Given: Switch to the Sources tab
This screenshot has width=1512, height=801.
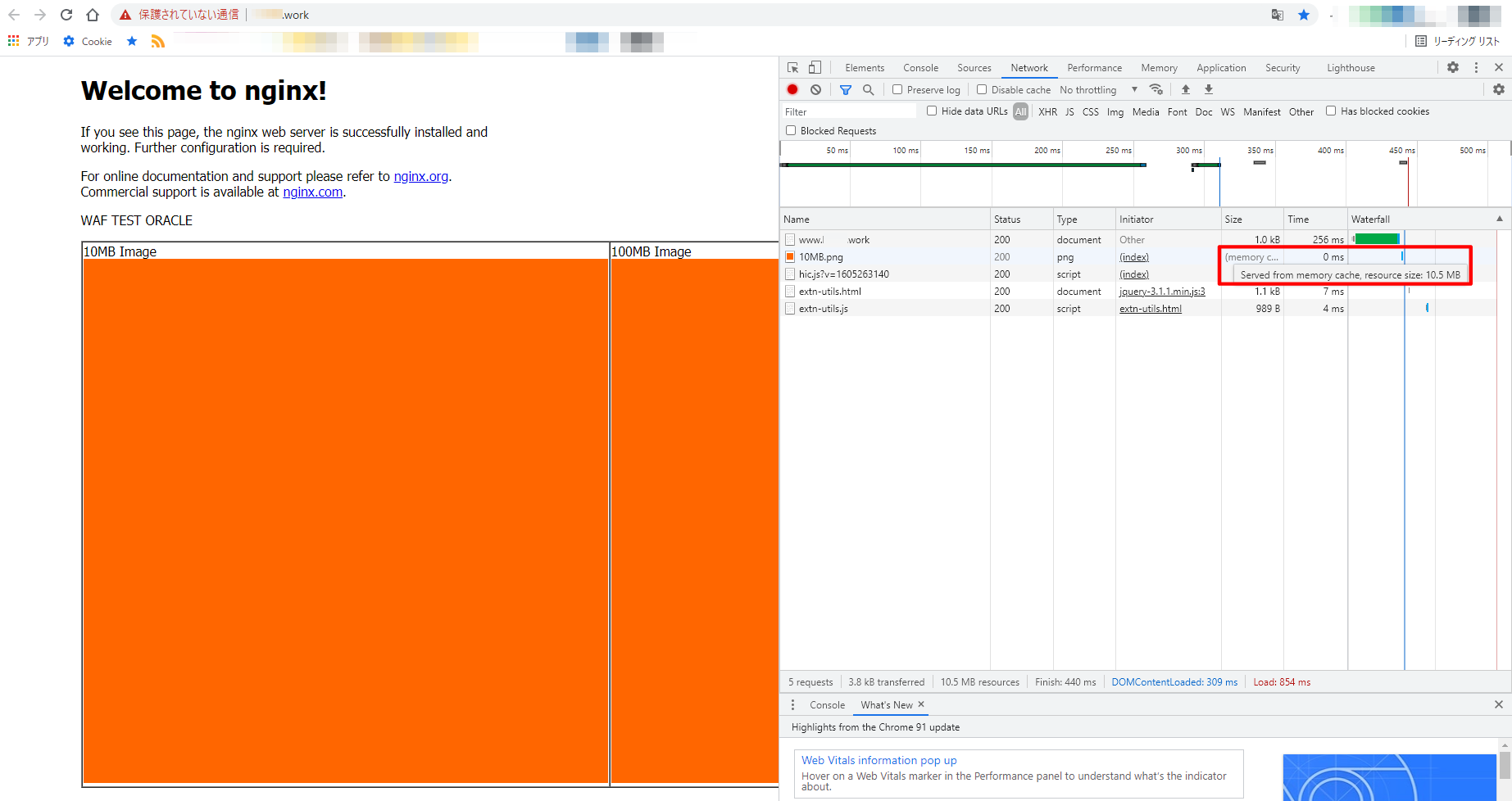Looking at the screenshot, I should coord(974,68).
